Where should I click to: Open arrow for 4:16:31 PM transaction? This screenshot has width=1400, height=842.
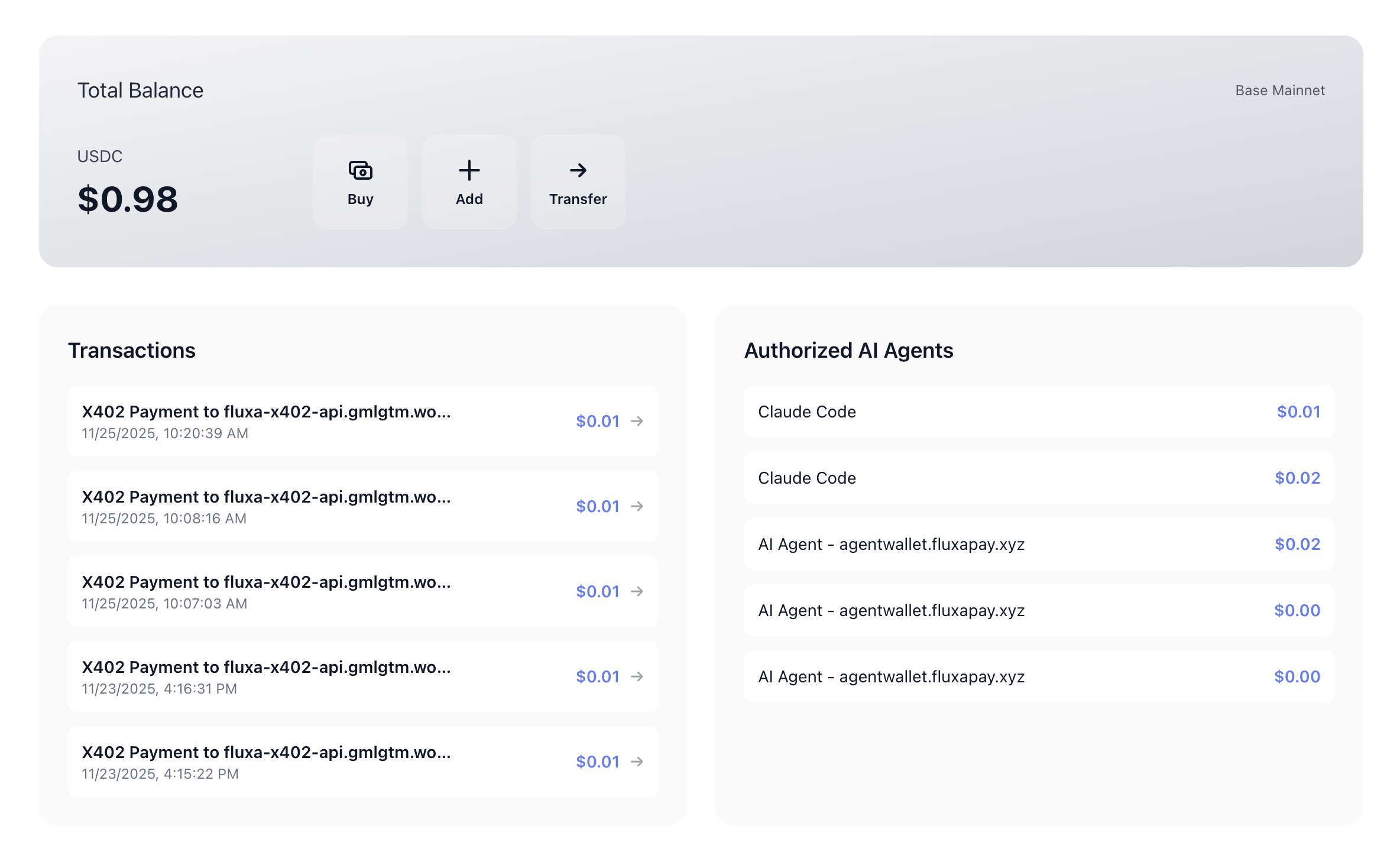(x=637, y=676)
